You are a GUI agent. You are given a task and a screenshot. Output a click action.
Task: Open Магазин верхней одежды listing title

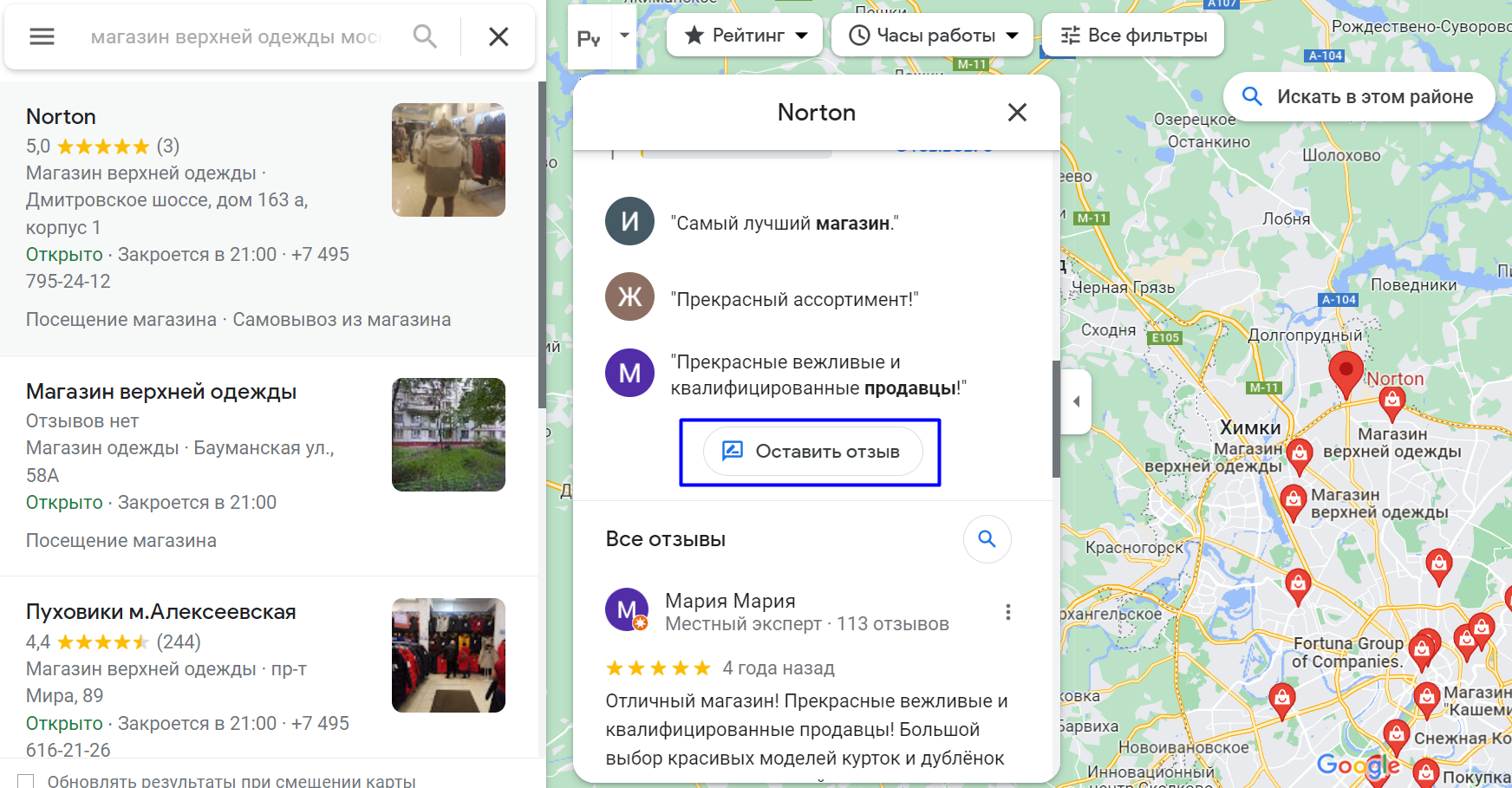[161, 392]
